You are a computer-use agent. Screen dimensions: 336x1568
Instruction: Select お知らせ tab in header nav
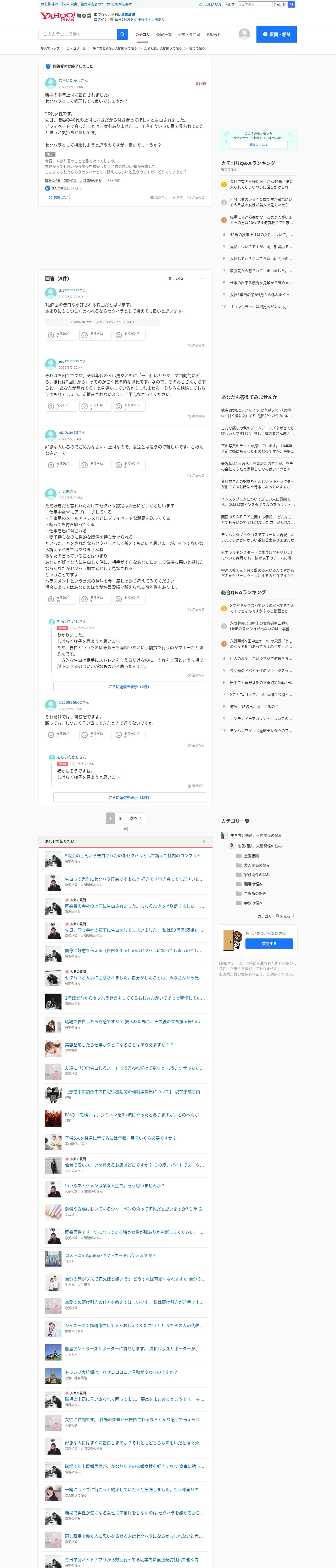[214, 35]
